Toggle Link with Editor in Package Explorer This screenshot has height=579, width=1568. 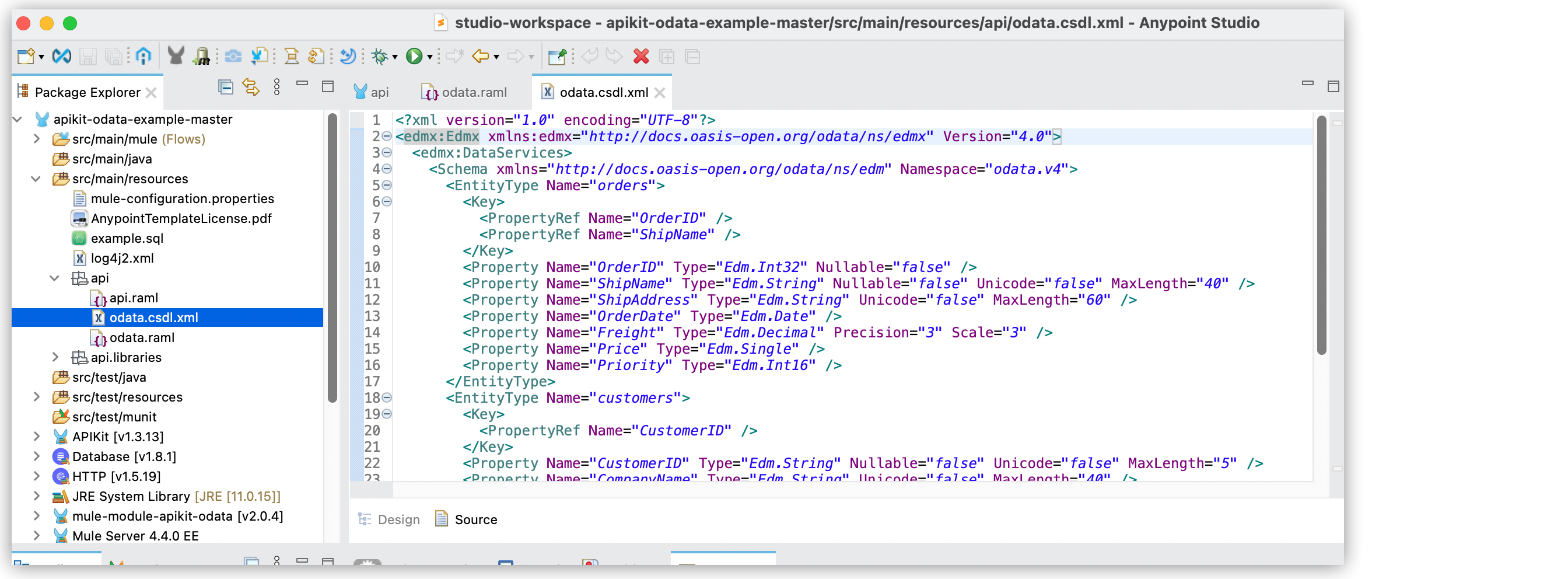(x=251, y=87)
